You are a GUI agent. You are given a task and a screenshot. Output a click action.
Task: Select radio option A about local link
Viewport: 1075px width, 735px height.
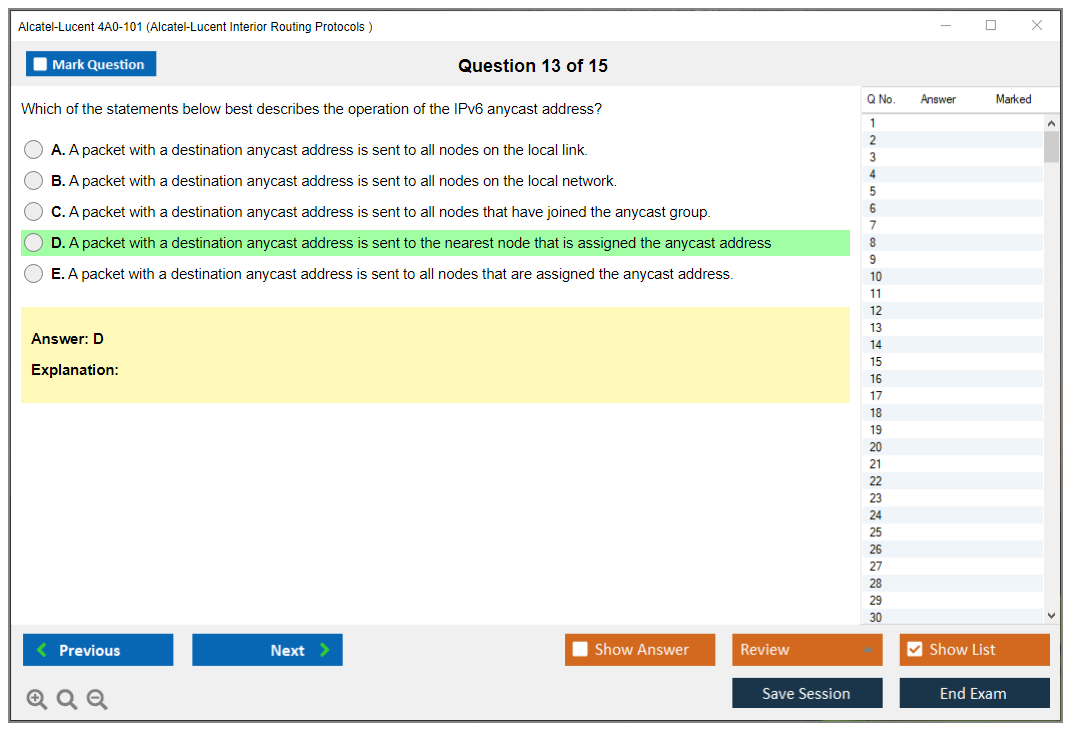coord(34,150)
